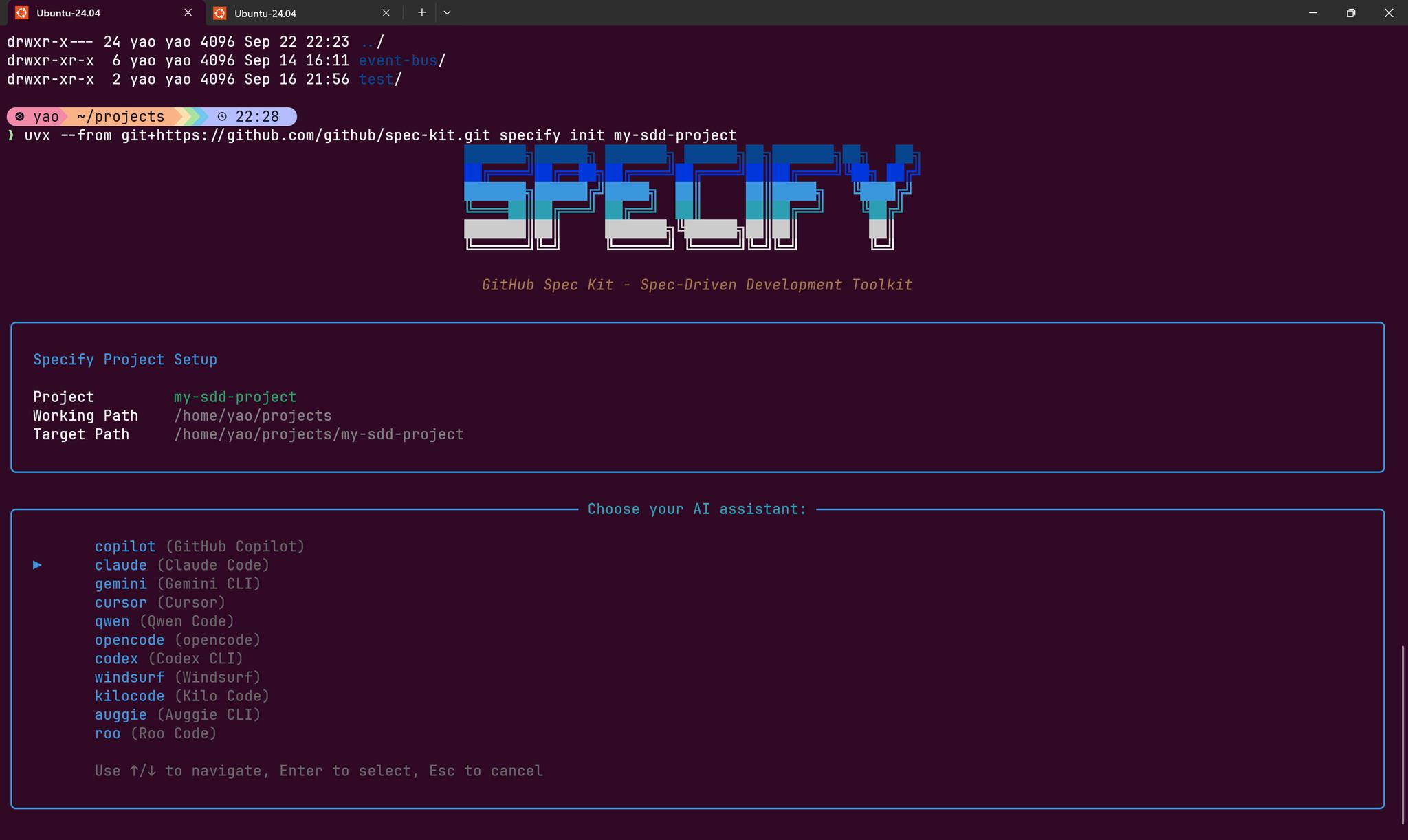This screenshot has width=1408, height=840.
Task: Pick the roo (Roo Code) entry
Action: coord(155,733)
